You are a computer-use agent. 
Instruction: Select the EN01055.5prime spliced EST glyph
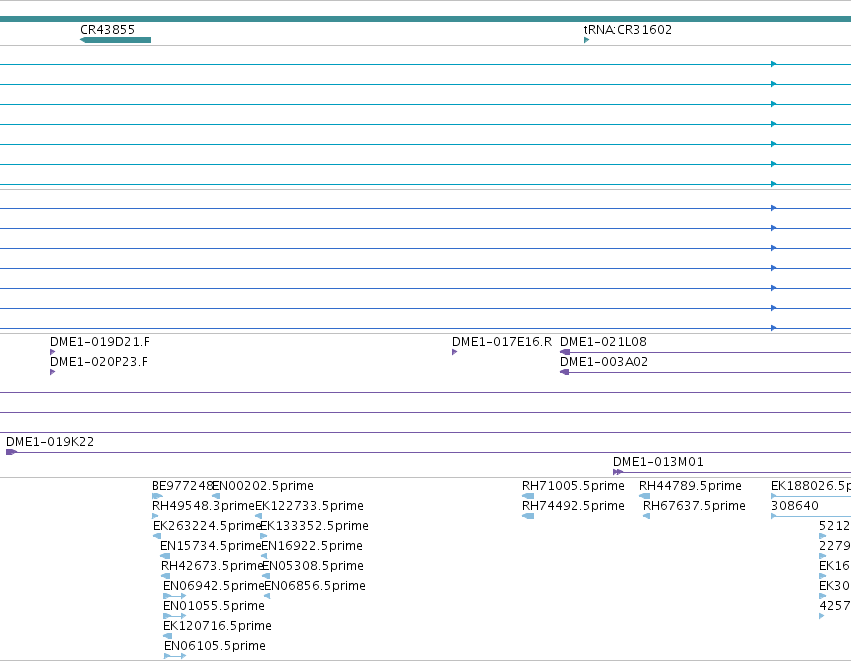click(x=174, y=616)
